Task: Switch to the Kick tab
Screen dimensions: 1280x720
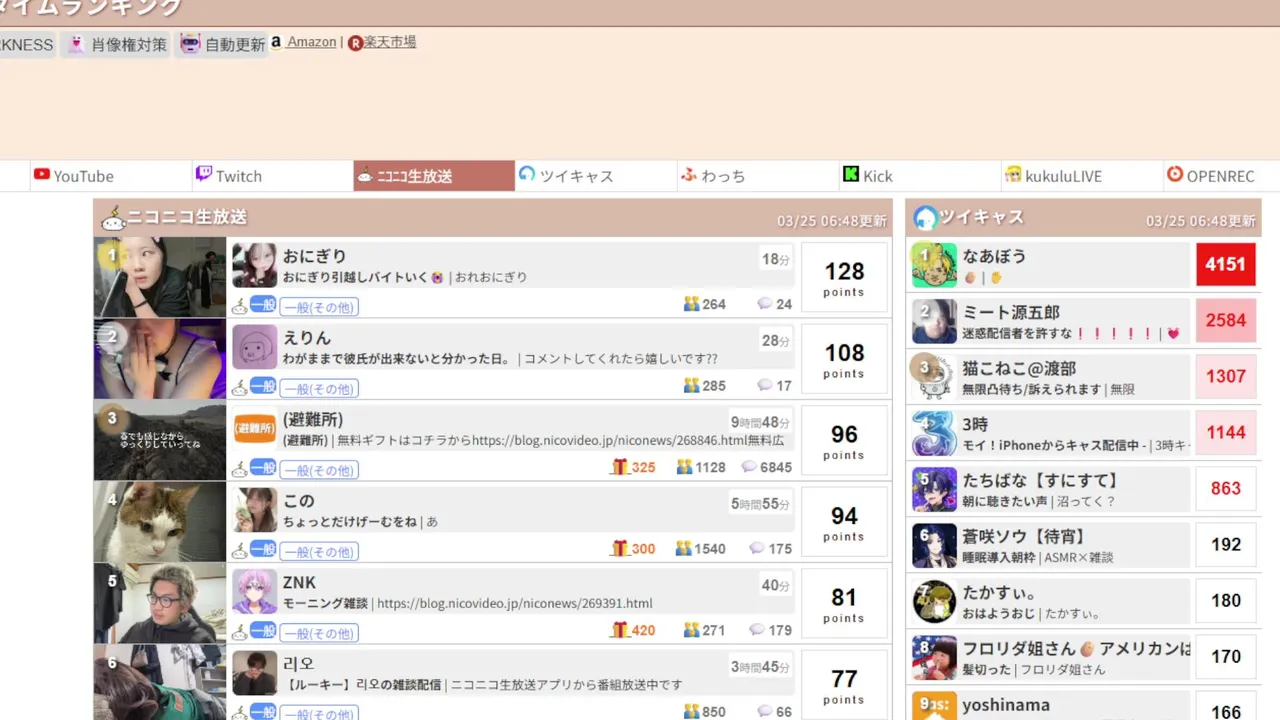Action: click(920, 176)
